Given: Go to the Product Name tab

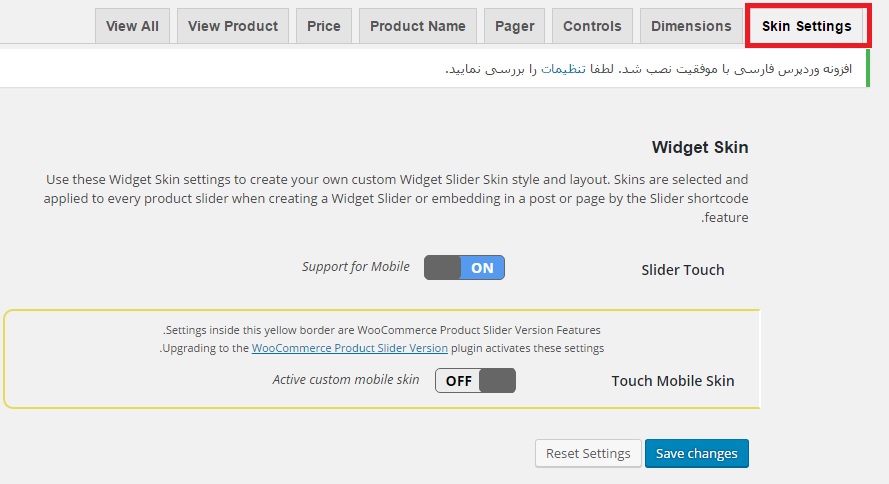Looking at the screenshot, I should click(x=418, y=26).
